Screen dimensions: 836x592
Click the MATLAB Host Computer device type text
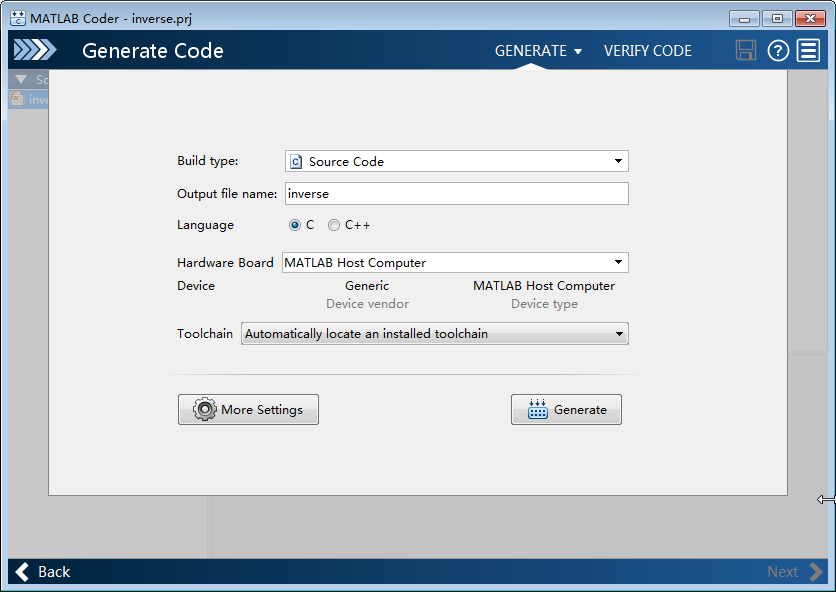tap(544, 286)
